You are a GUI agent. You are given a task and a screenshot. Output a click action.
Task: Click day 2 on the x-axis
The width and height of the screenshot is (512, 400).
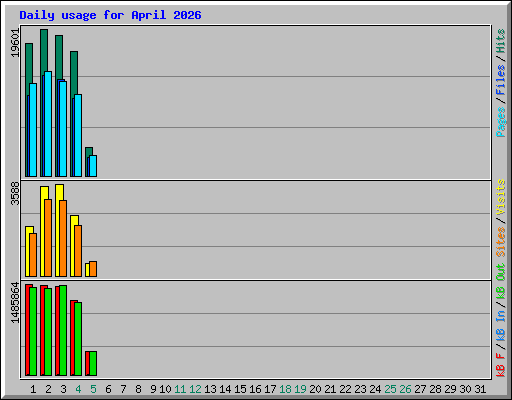pos(48,389)
